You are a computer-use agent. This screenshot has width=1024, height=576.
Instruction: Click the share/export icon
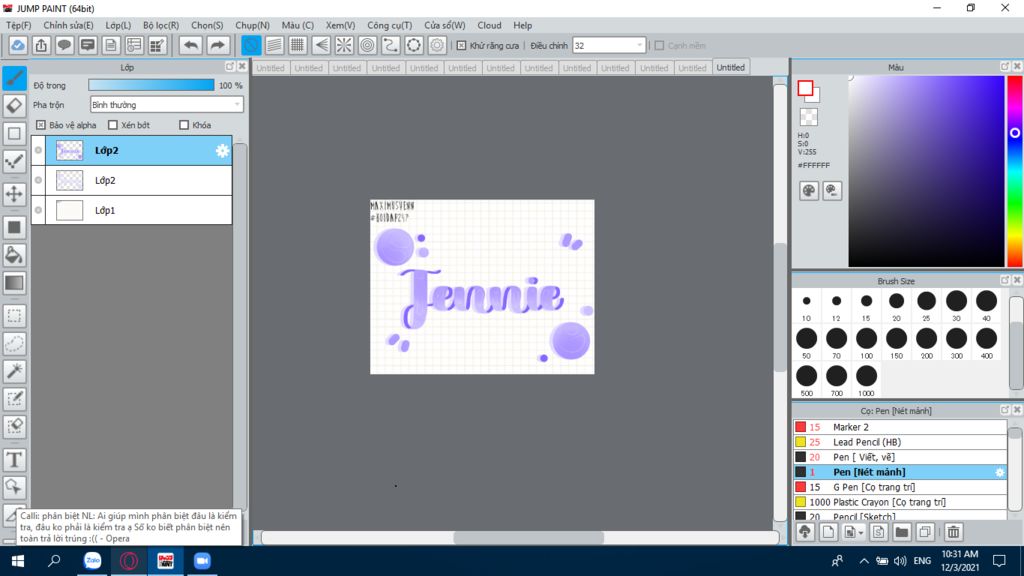[x=41, y=45]
